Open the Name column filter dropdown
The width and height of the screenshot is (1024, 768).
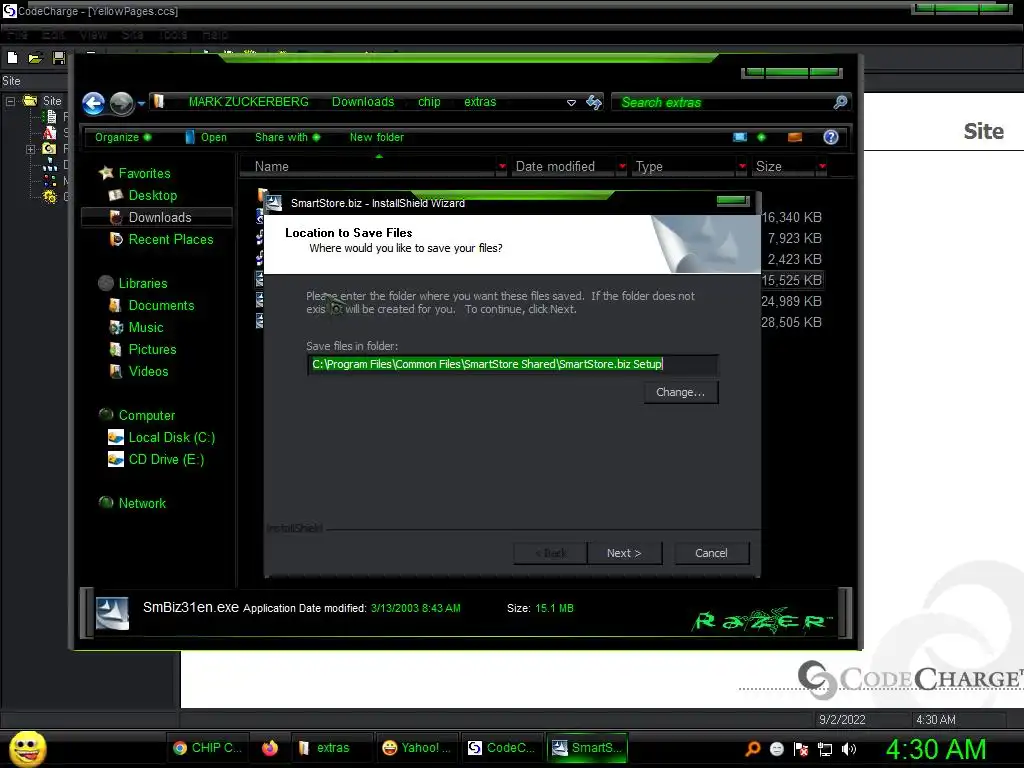pyautogui.click(x=502, y=167)
